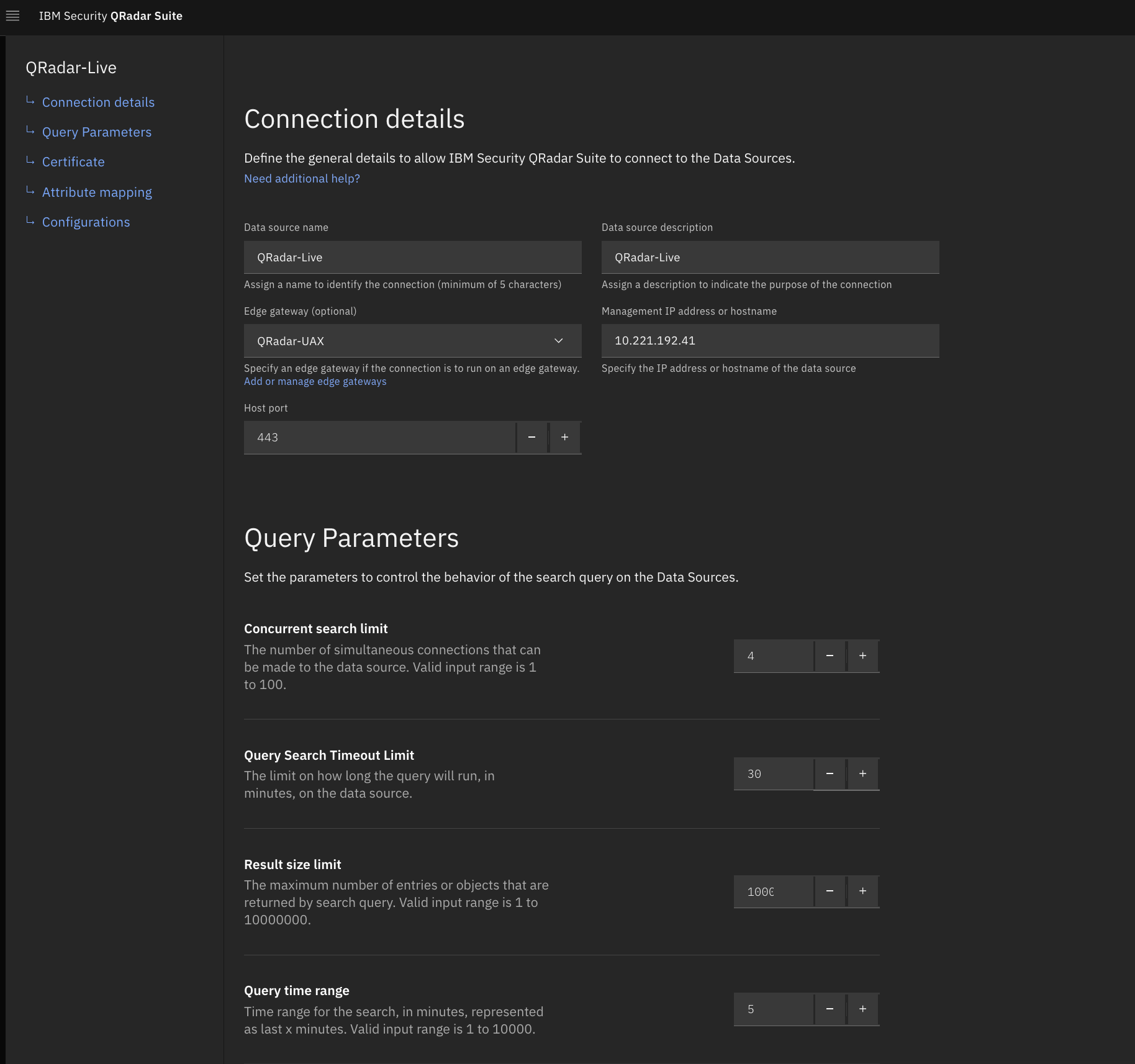Screen dimensions: 1135x1064
Task: Navigate to Attribute mapping section
Action: point(97,192)
